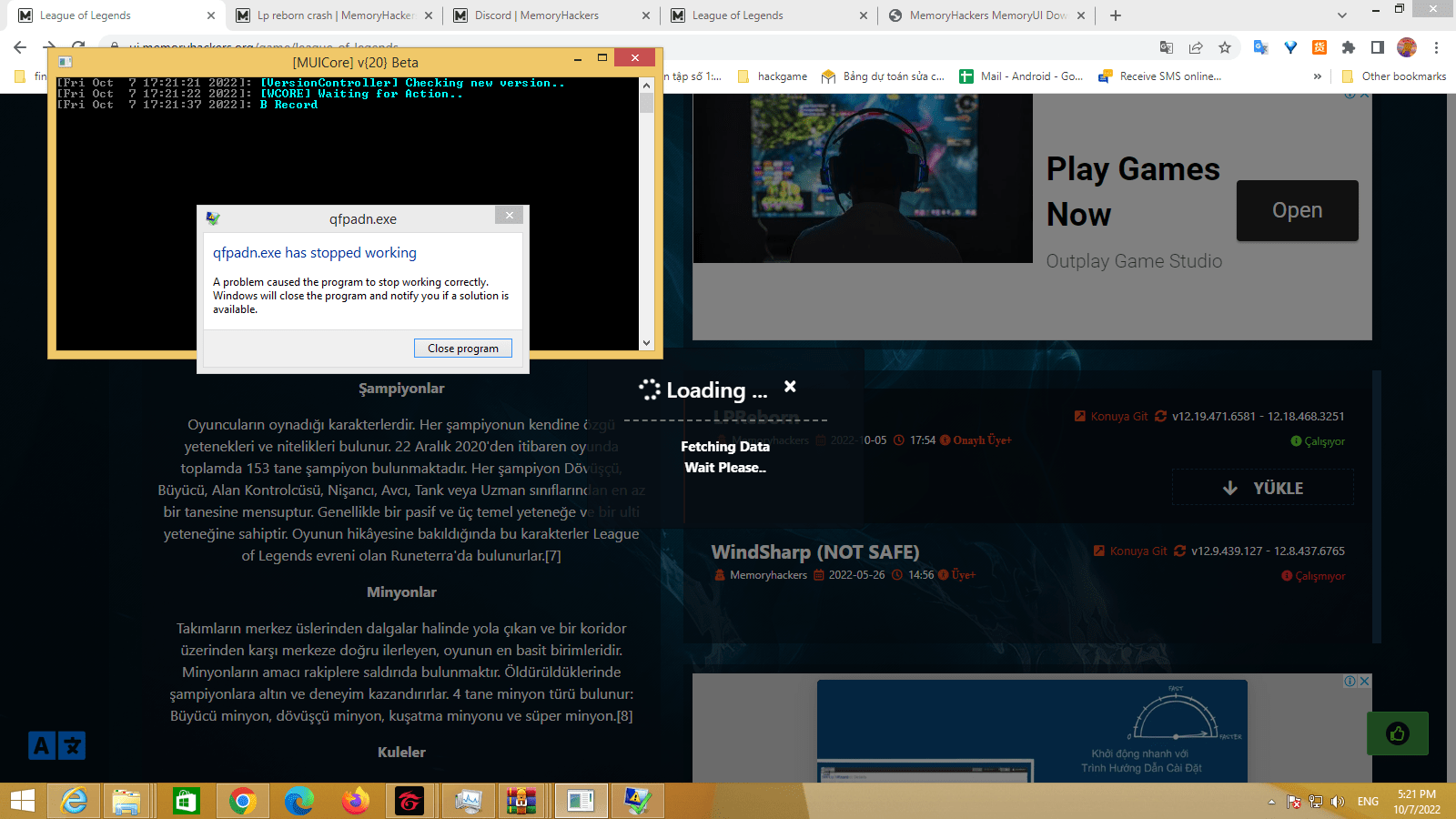1456x819 pixels.
Task: Open a new browser tab
Action: 1116,15
